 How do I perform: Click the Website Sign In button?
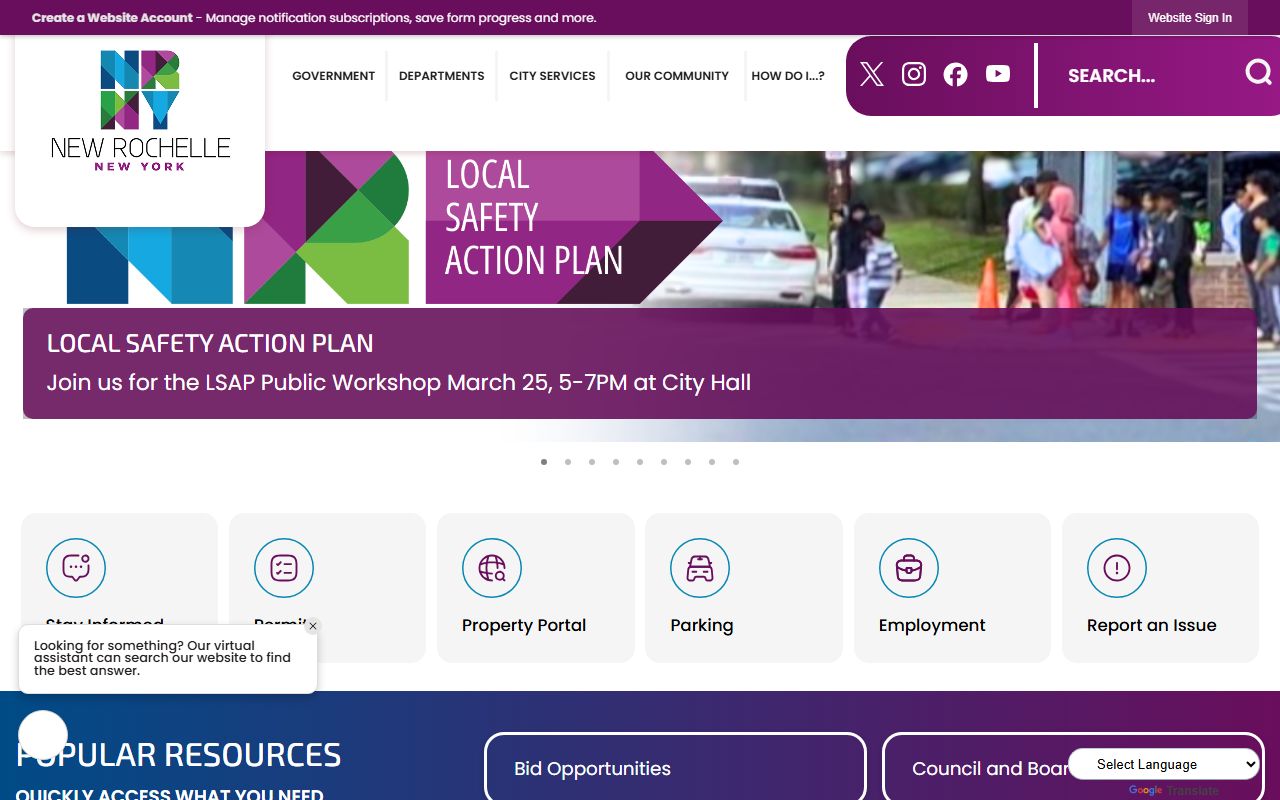1189,18
